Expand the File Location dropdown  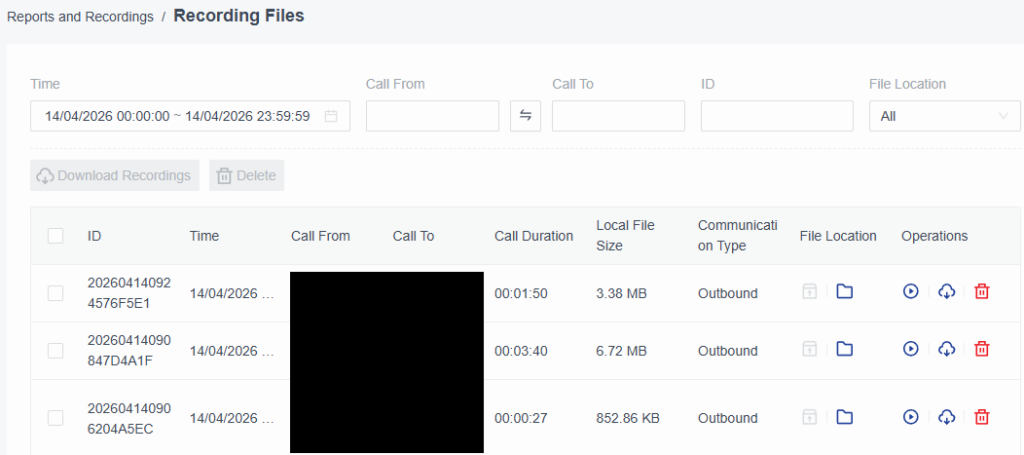coord(944,116)
